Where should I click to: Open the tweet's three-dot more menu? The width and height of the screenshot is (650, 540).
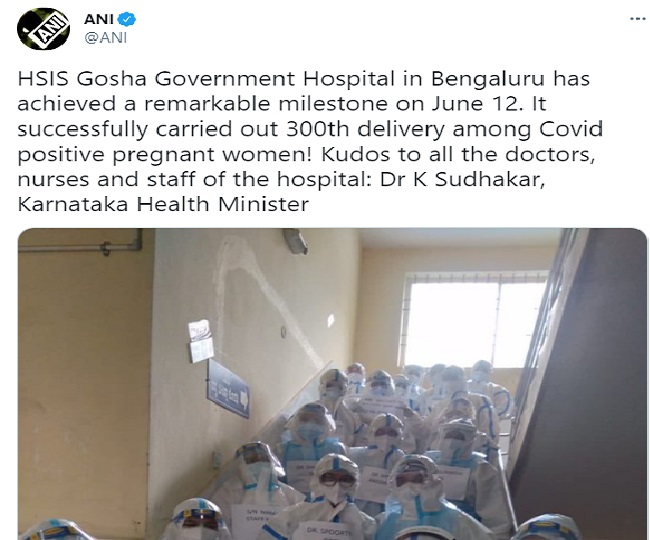pyautogui.click(x=637, y=19)
